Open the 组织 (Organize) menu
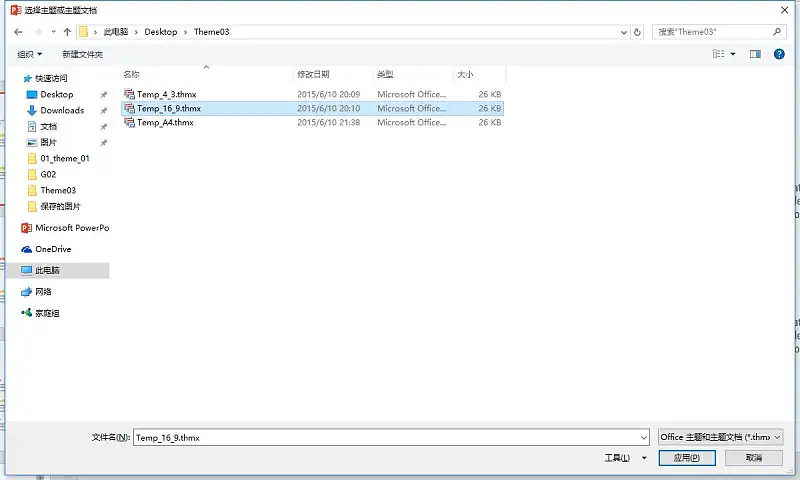 29,54
